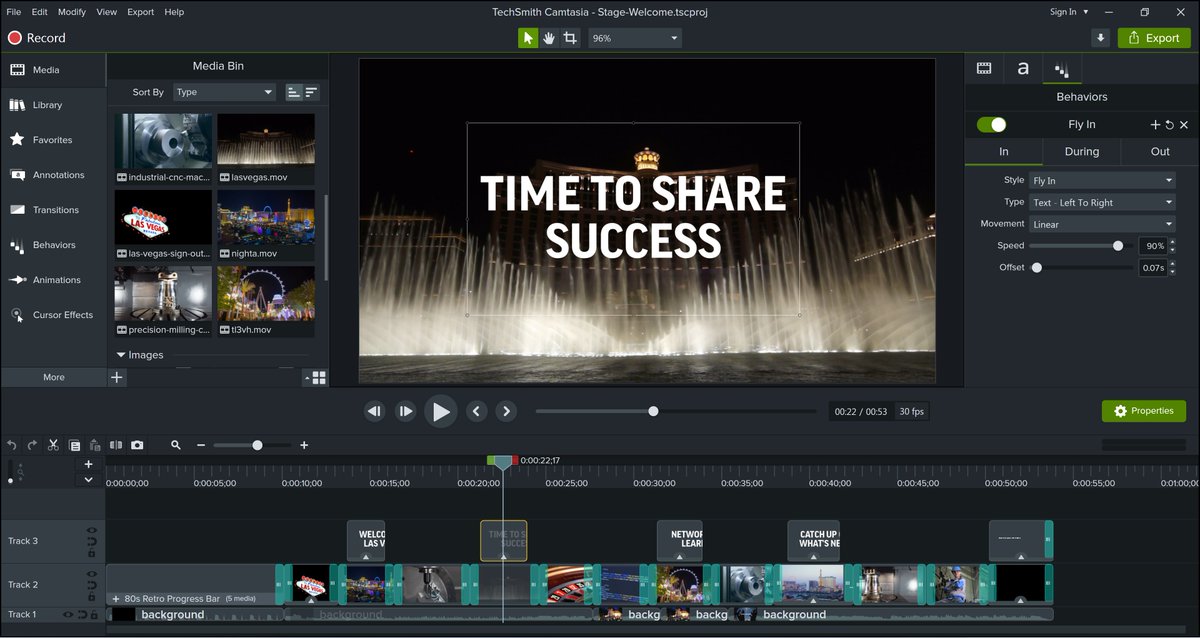This screenshot has height=638, width=1200.
Task: Click More in the tools sidebar
Action: [53, 377]
